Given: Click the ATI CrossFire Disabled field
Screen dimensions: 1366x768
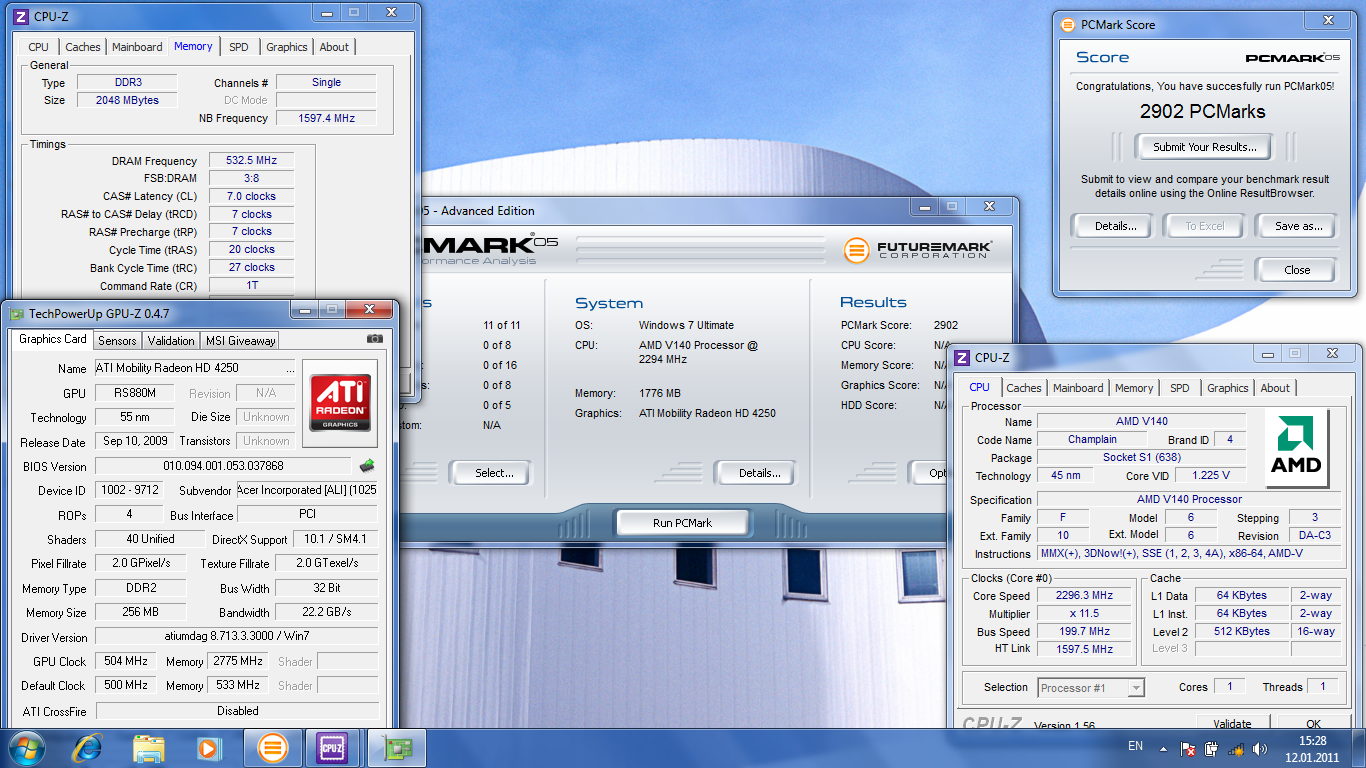Looking at the screenshot, I should (237, 711).
